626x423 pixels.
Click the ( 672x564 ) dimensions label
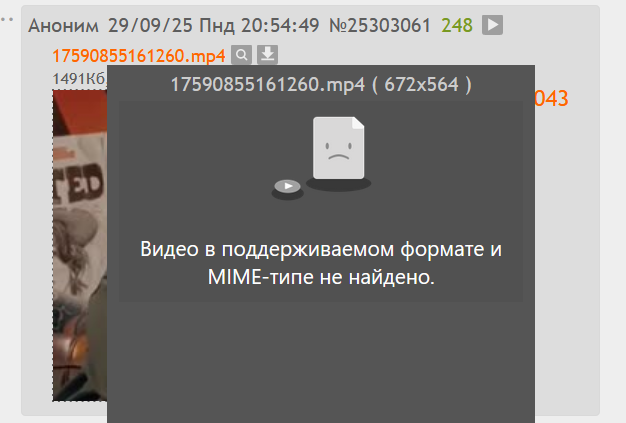pos(422,85)
